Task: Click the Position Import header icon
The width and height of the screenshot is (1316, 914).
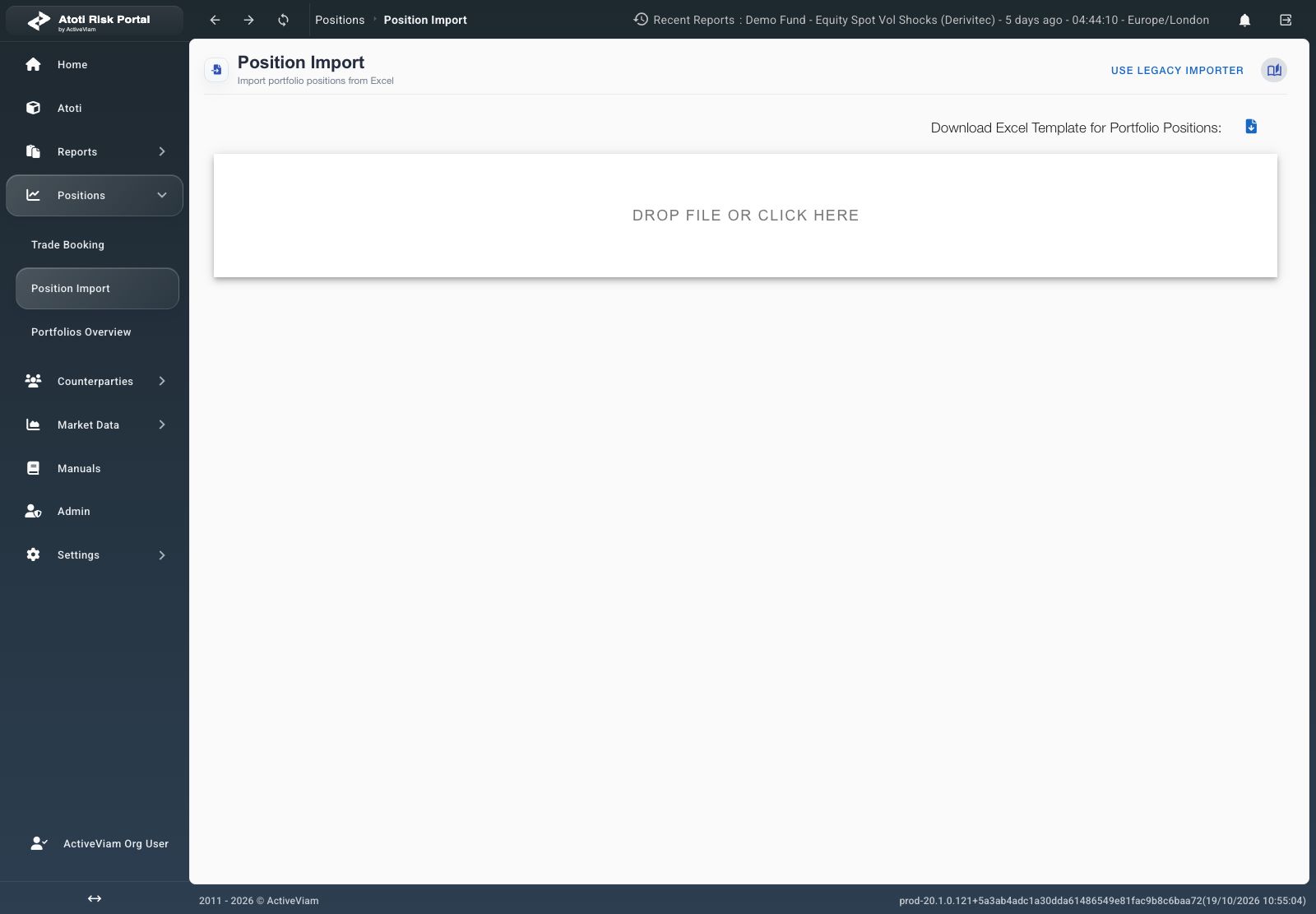Action: click(216, 70)
